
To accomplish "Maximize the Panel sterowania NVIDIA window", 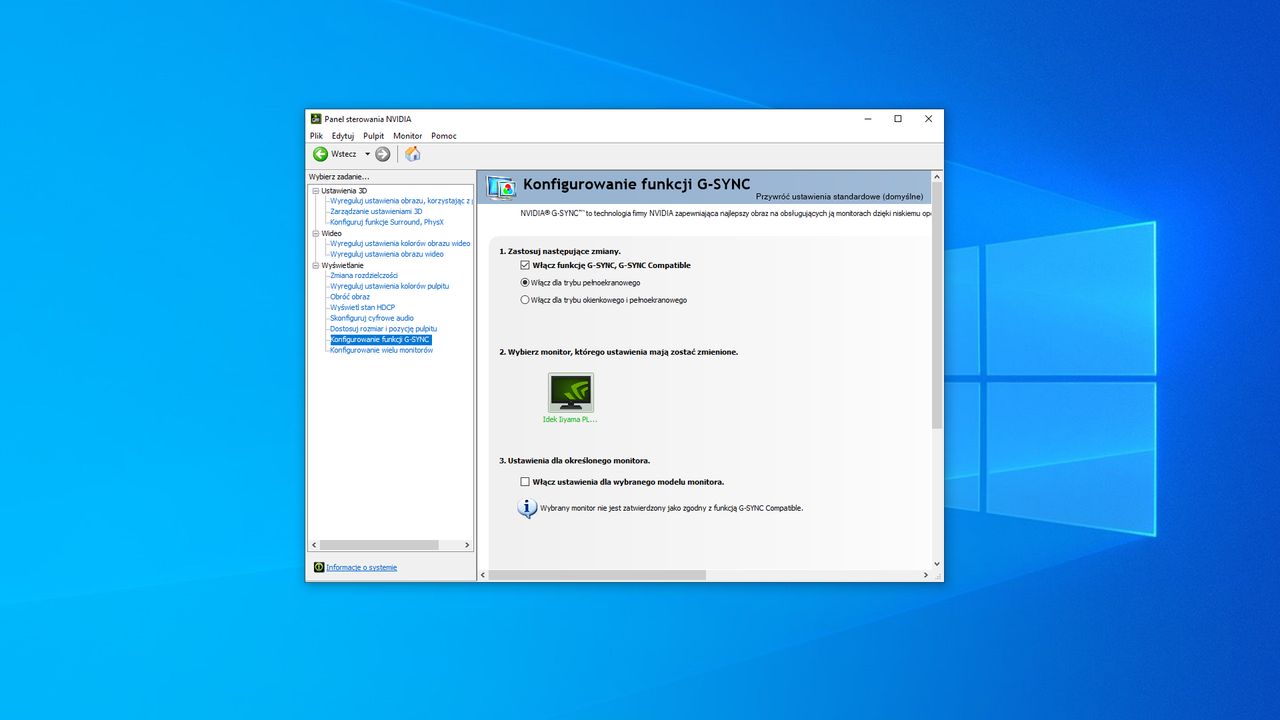I will [x=898, y=119].
